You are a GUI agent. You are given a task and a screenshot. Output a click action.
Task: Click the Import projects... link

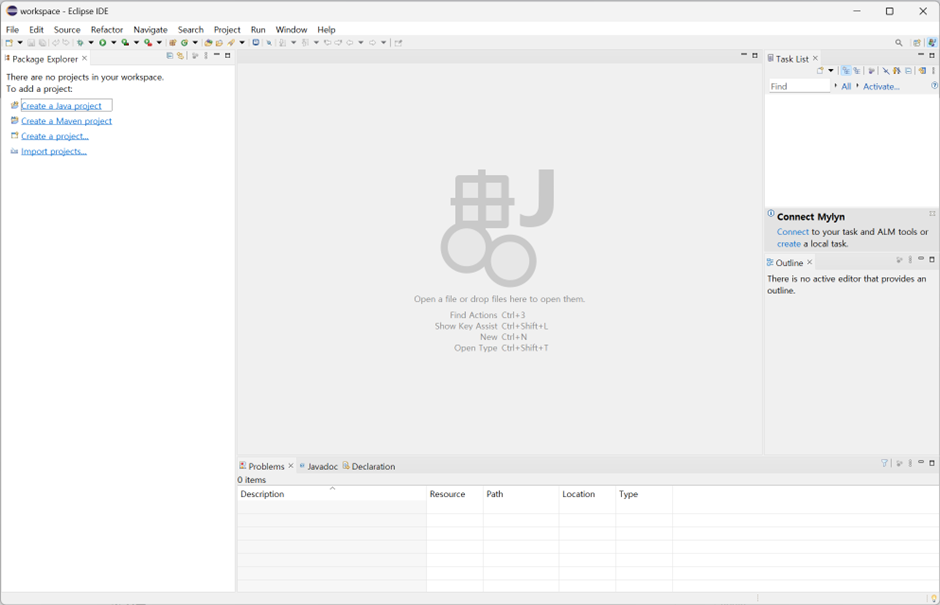coord(54,151)
